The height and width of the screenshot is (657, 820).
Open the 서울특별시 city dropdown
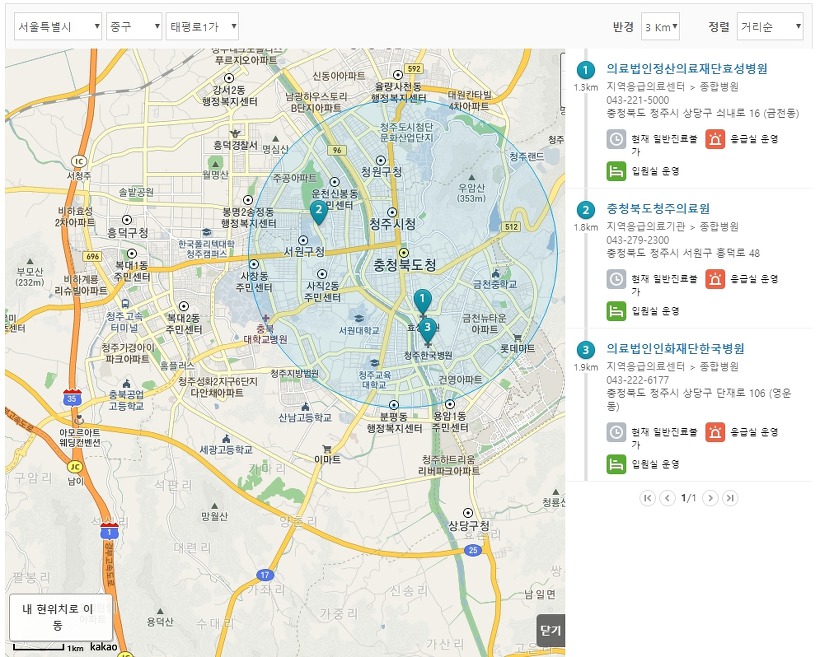[x=58, y=27]
